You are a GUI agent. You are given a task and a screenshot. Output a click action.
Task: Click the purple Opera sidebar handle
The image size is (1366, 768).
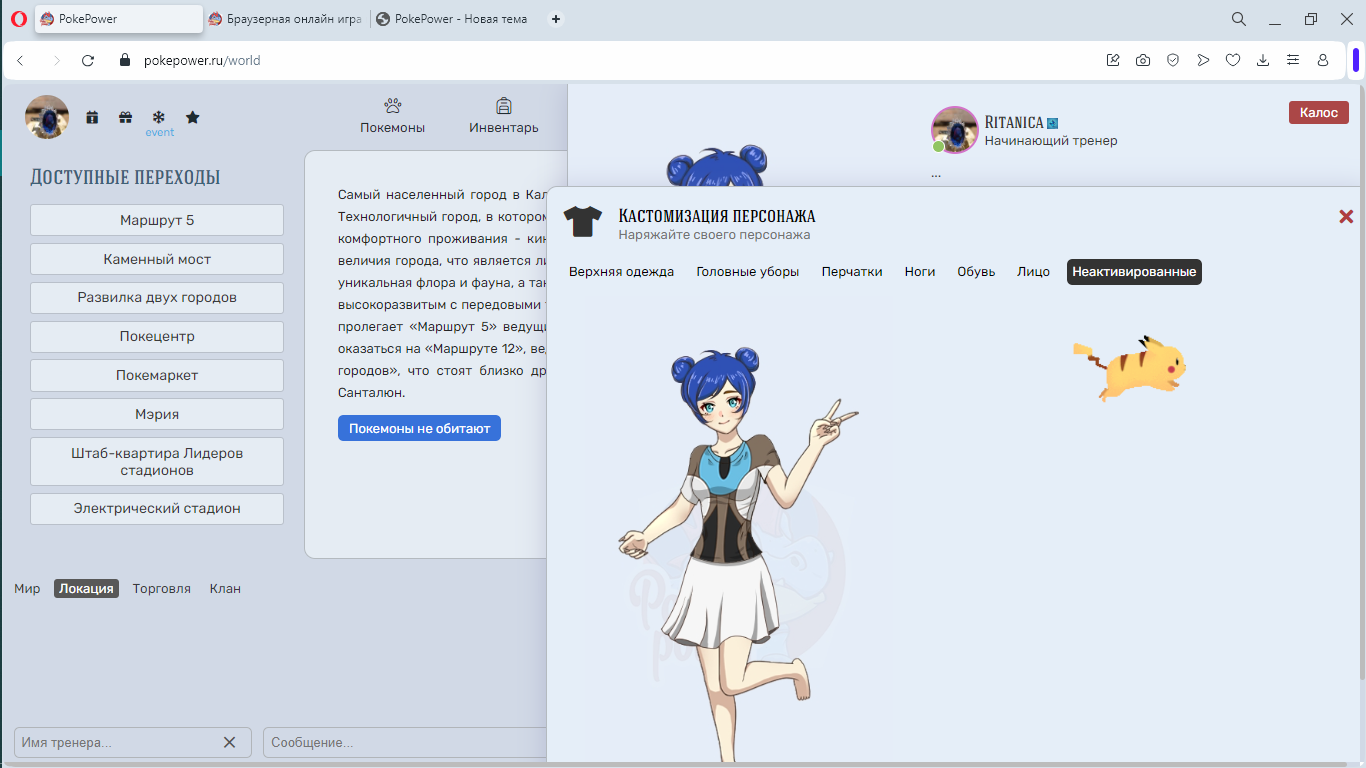tap(1356, 60)
